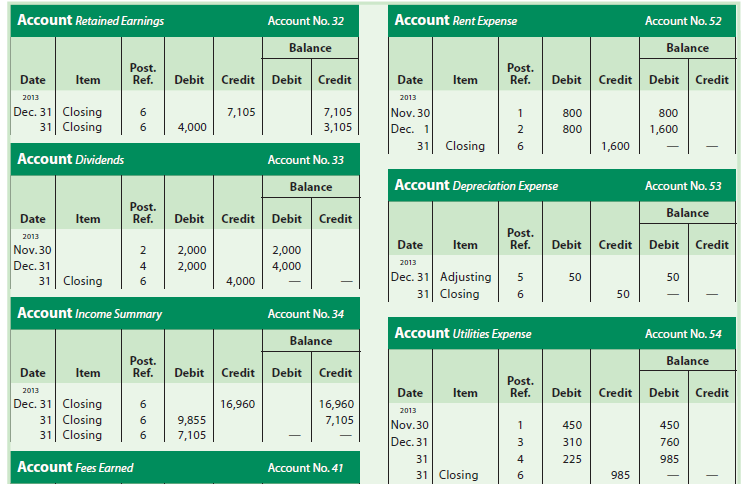This screenshot has width=742, height=484.
Task: Click the 1,600 closing credit in Rent Expense
Action: tap(614, 146)
